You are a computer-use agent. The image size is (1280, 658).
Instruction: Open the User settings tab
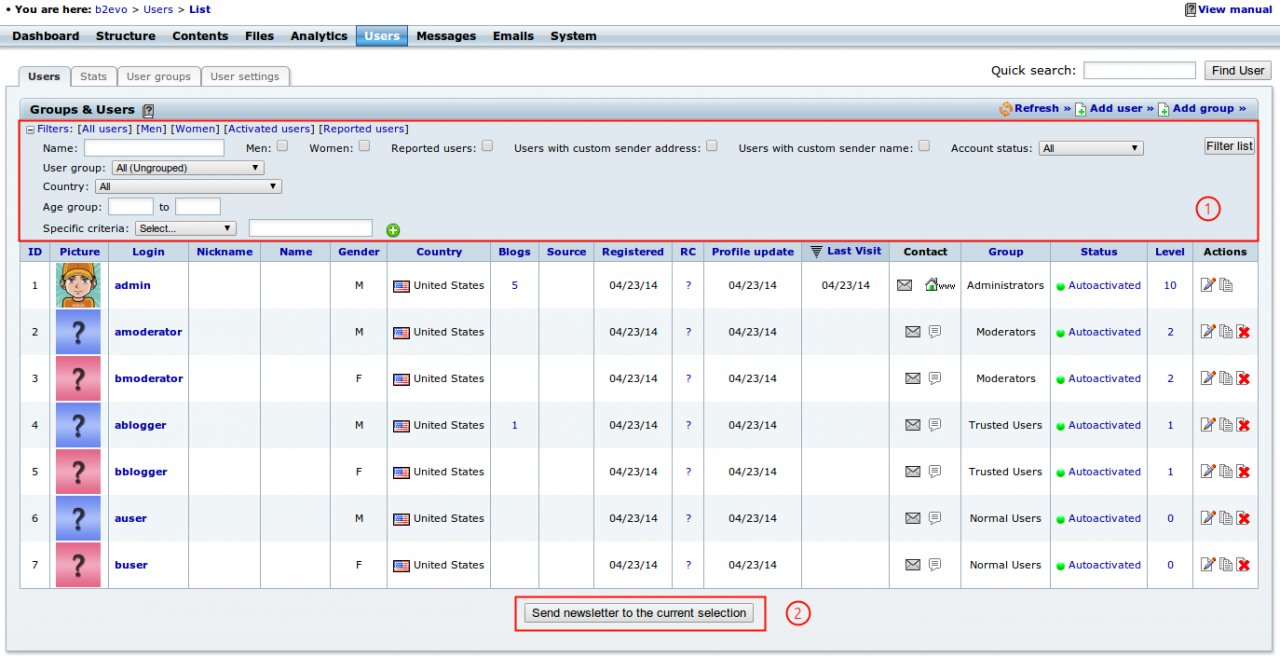point(245,76)
